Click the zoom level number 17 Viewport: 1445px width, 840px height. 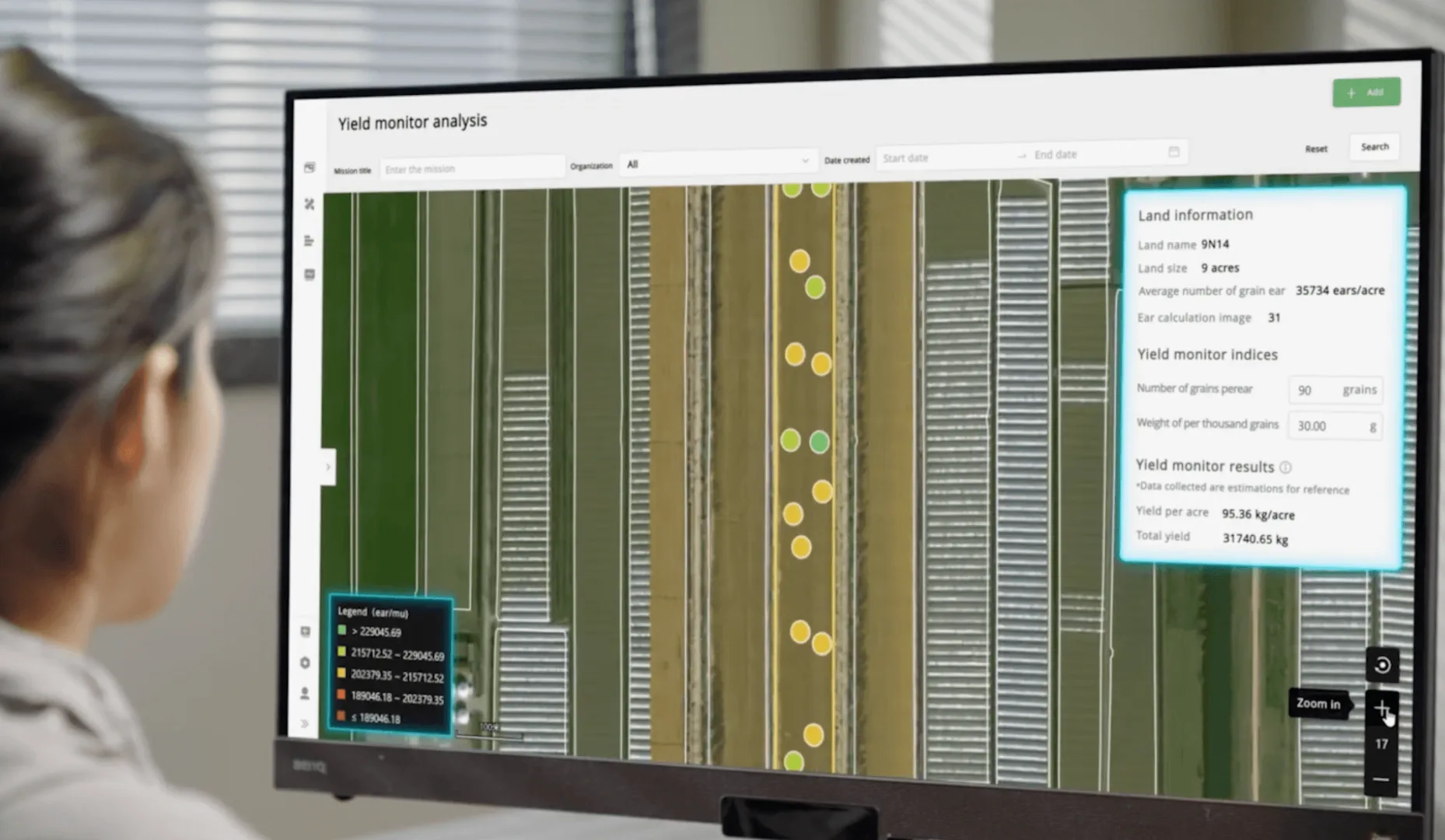[1381, 744]
